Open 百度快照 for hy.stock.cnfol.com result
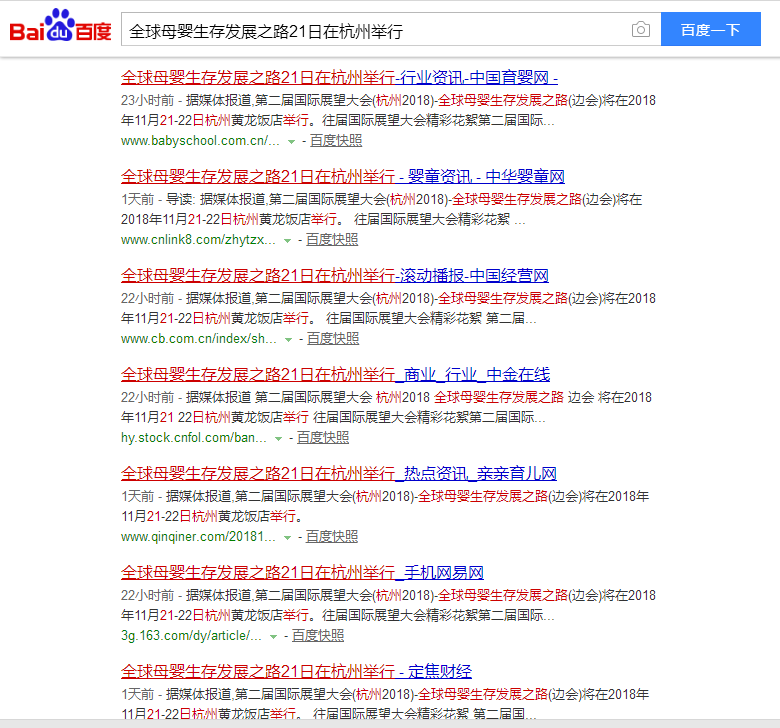The width and height of the screenshot is (780, 728). 323,438
